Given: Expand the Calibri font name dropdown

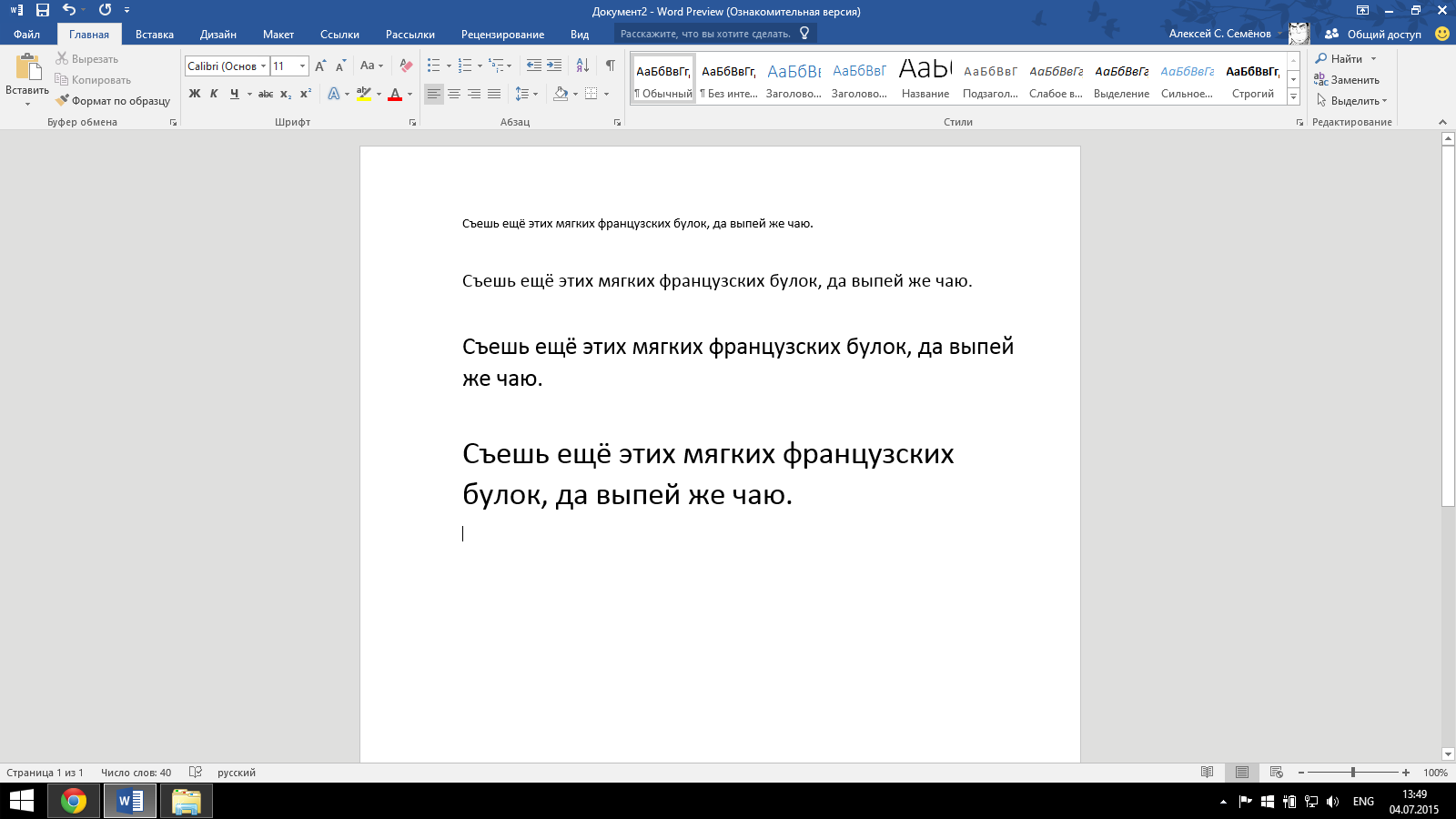Looking at the screenshot, I should [x=263, y=66].
